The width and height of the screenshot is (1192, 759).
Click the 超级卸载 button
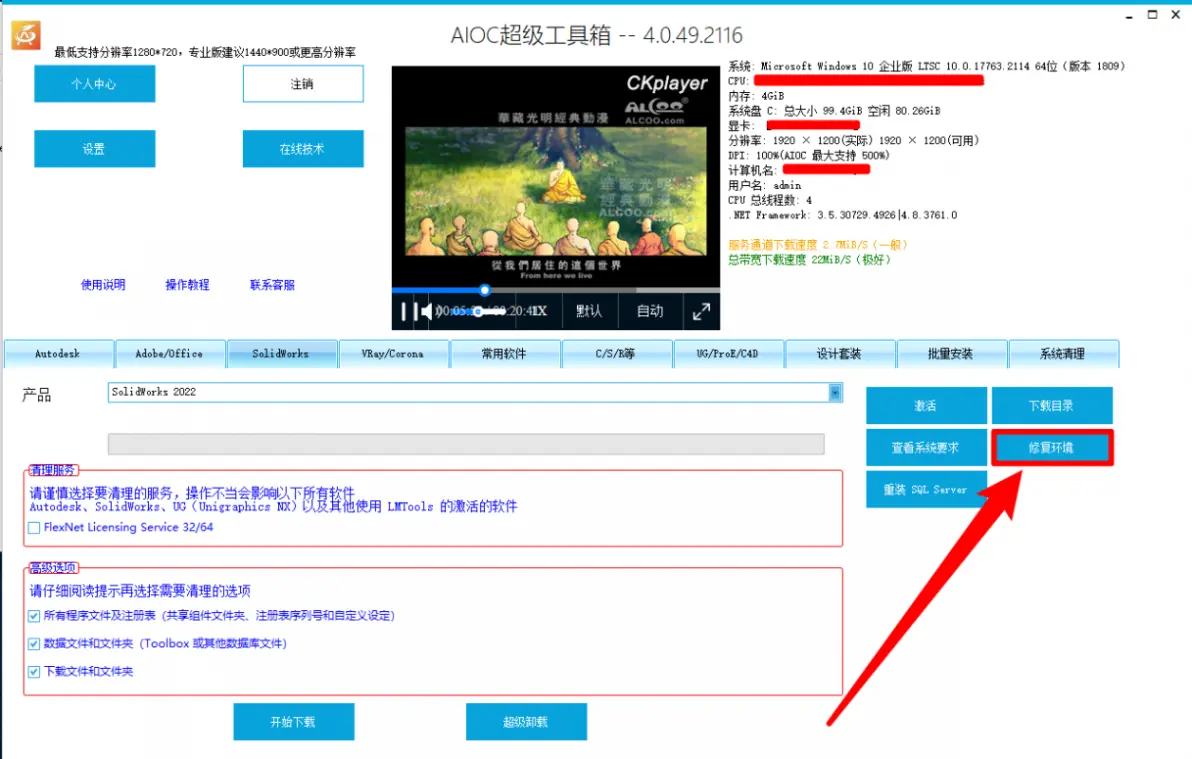click(x=526, y=722)
